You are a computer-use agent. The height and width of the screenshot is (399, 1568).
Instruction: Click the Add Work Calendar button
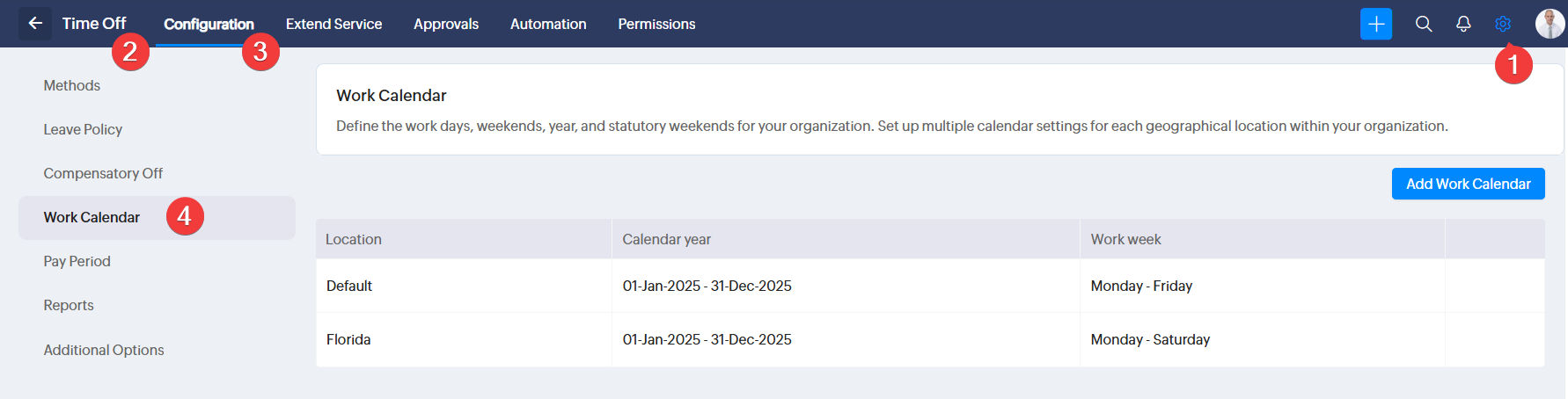coord(1468,184)
